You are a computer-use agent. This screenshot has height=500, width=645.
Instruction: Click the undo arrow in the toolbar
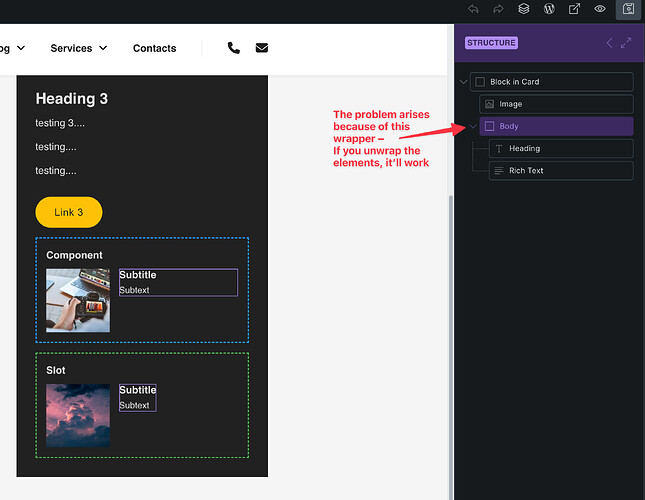[473, 9]
